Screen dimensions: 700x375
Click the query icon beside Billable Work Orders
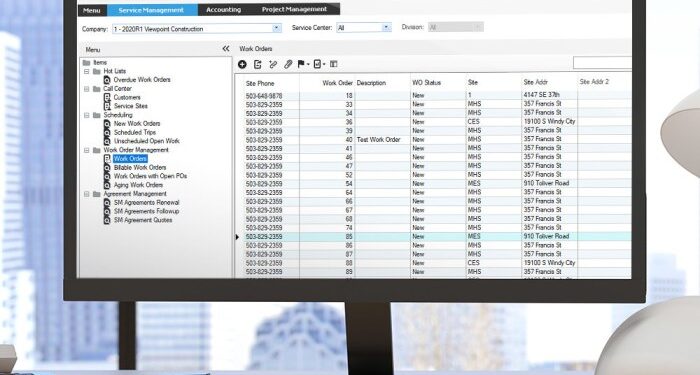pos(107,167)
